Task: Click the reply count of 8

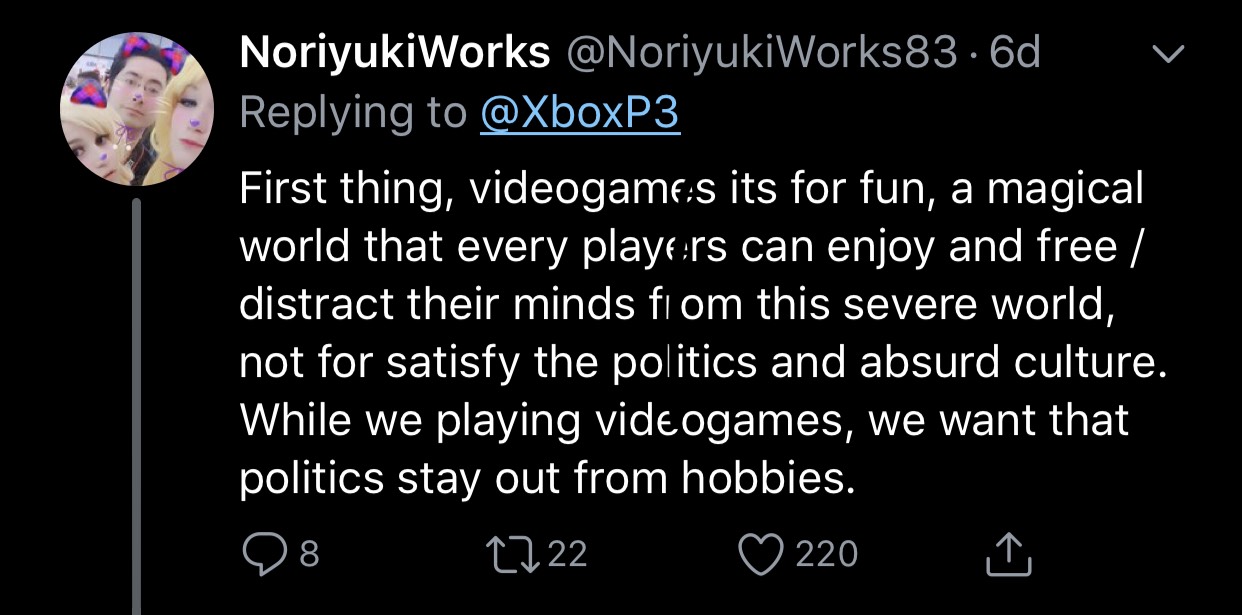Action: coord(309,554)
